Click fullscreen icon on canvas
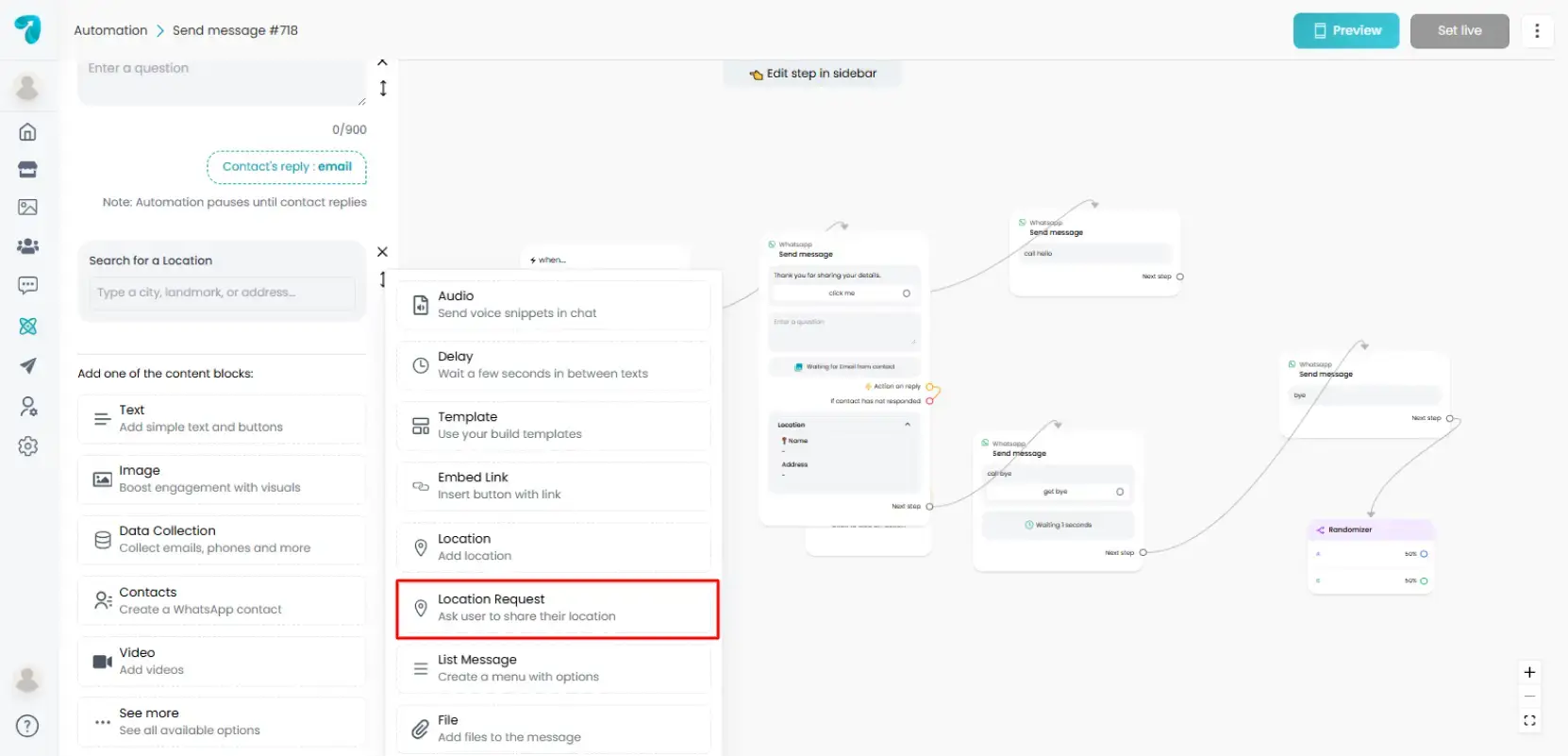The height and width of the screenshot is (756, 1568). pos(1529,720)
